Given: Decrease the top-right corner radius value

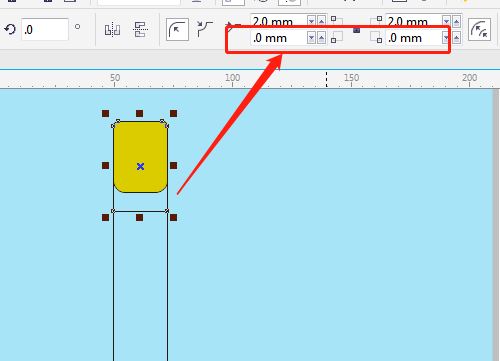Looking at the screenshot, I should (446, 22).
